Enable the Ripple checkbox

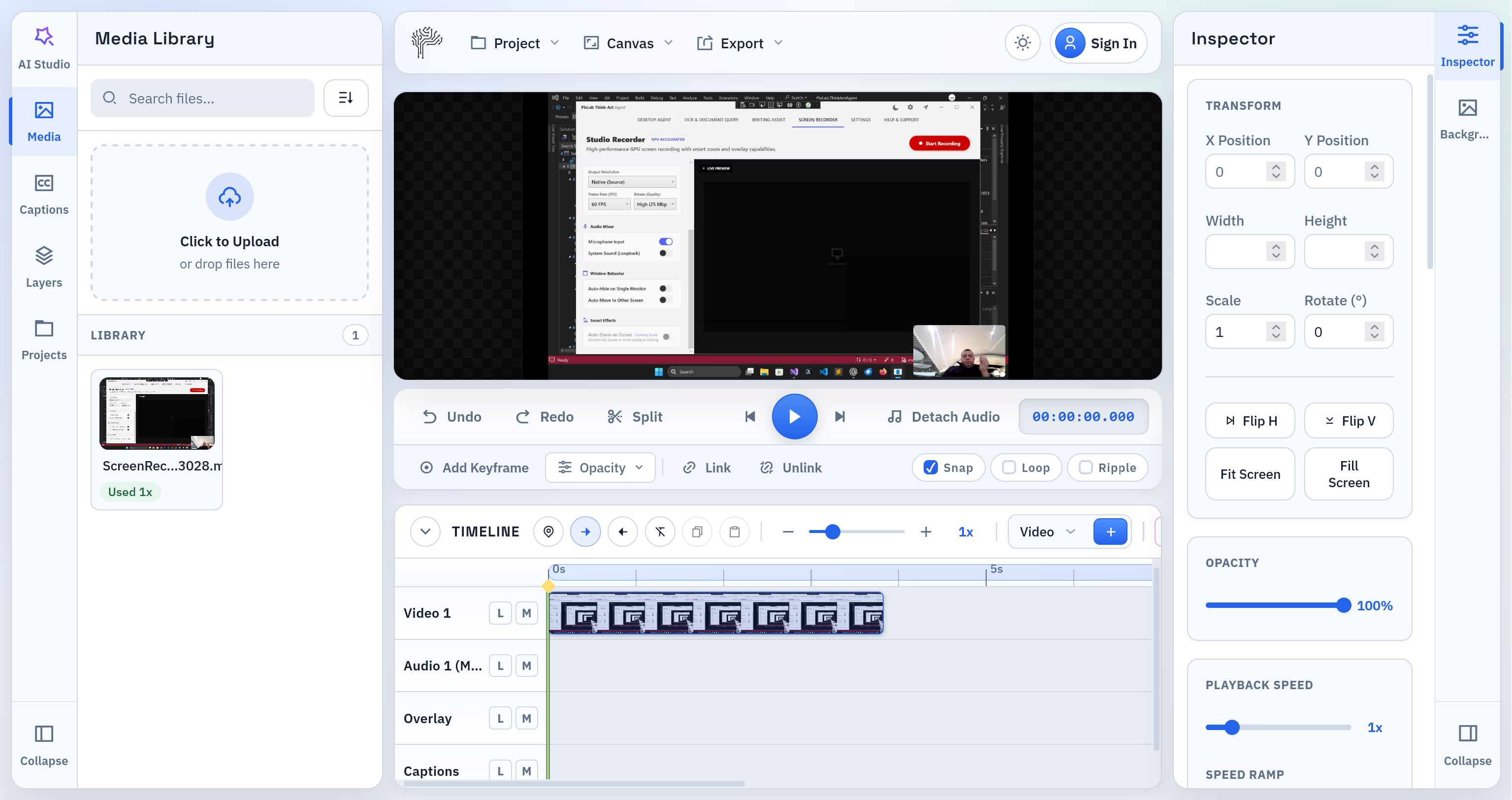[1086, 467]
